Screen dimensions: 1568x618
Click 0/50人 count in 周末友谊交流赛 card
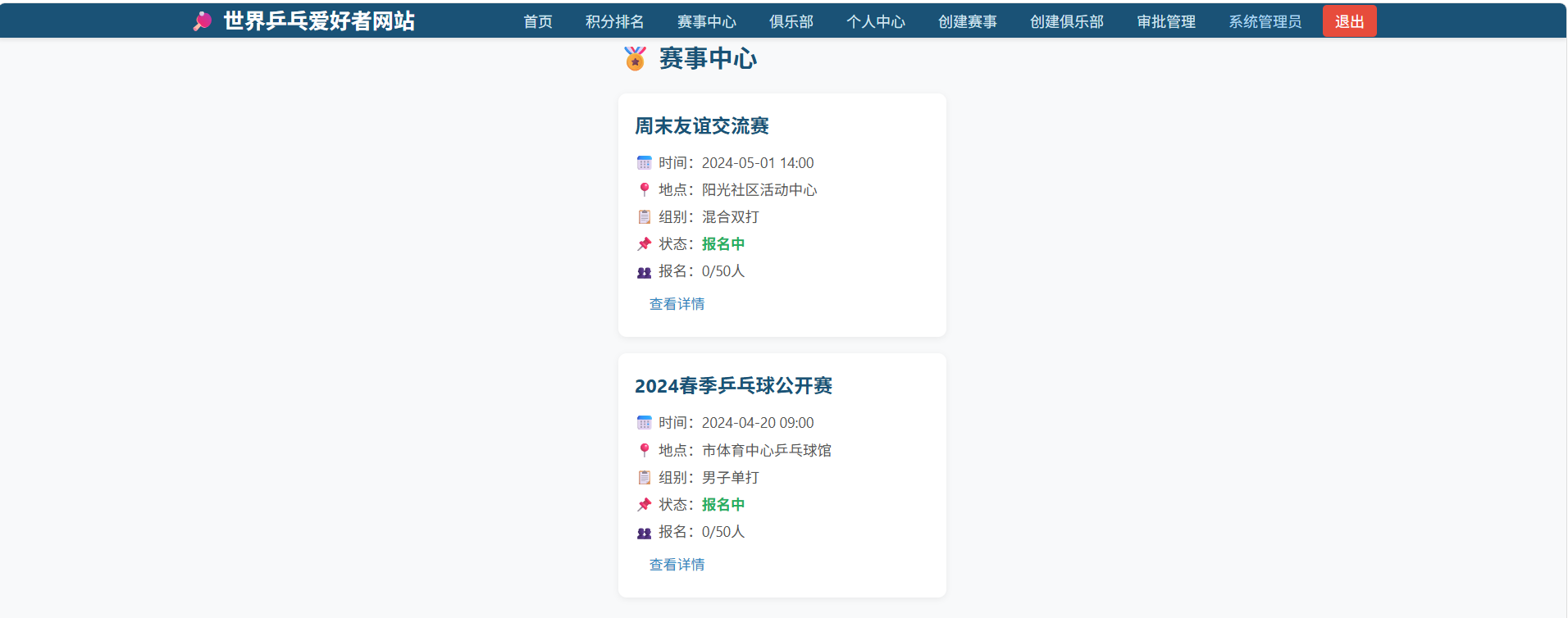723,271
